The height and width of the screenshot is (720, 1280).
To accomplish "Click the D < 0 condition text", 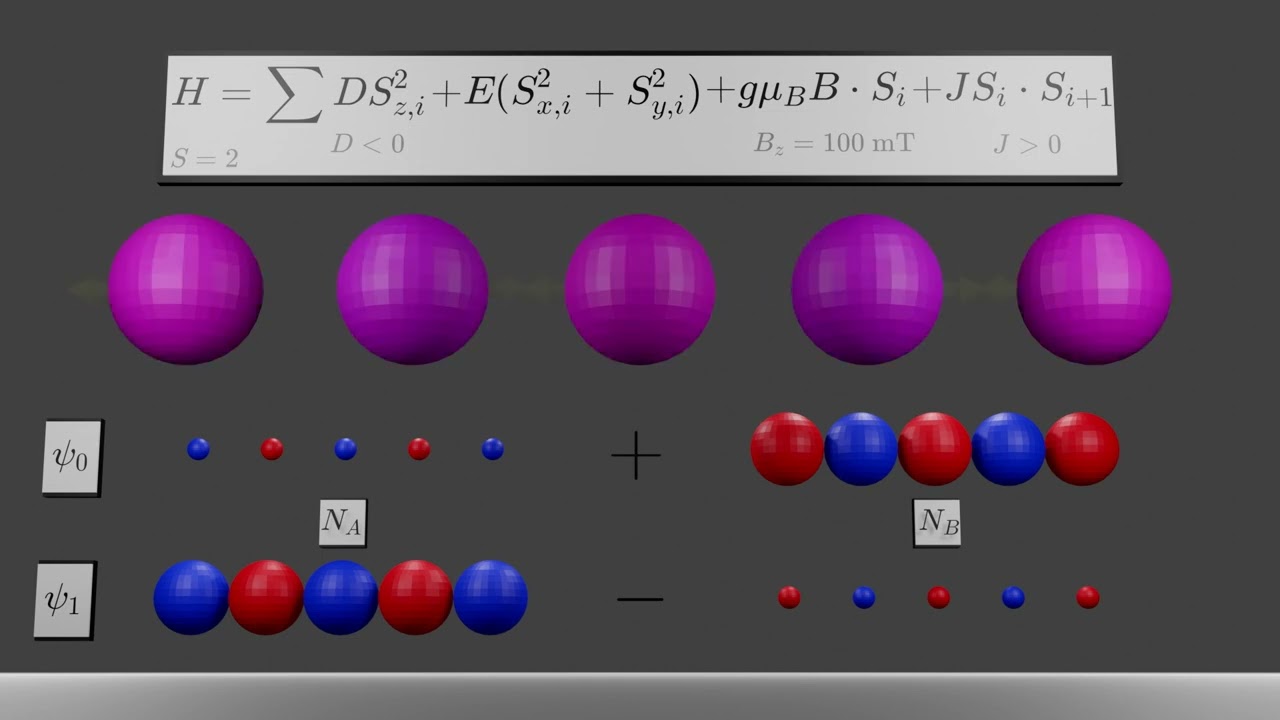I will pyautogui.click(x=368, y=145).
